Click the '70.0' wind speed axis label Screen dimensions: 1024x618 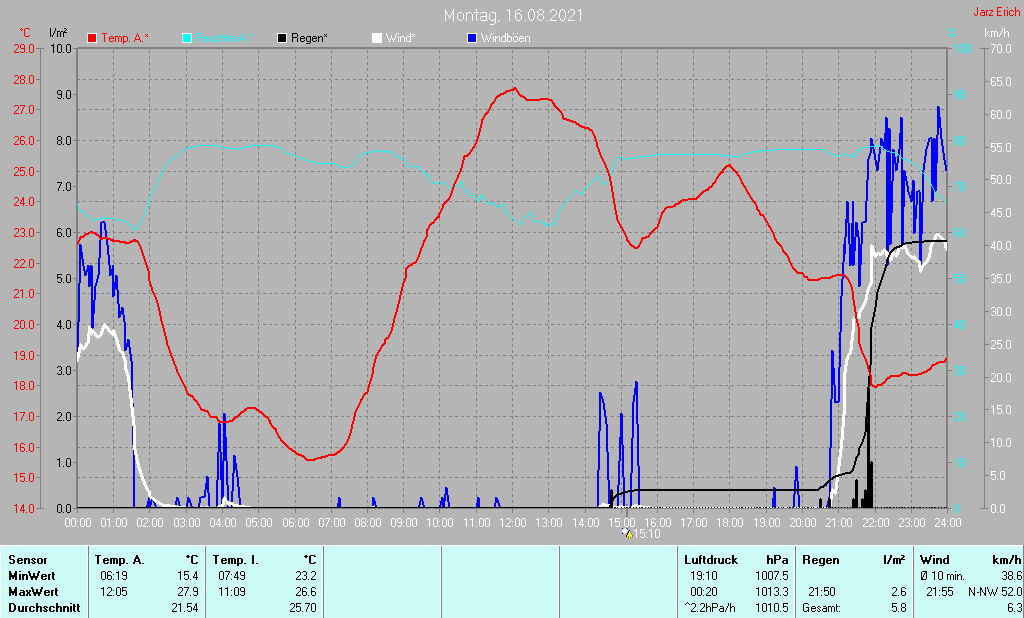pyautogui.click(x=1000, y=48)
